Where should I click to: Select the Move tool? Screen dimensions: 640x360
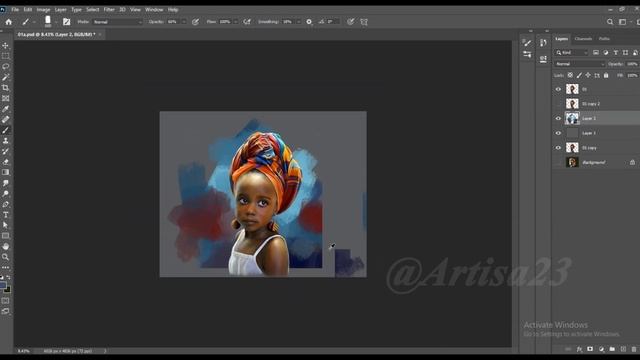point(5,45)
